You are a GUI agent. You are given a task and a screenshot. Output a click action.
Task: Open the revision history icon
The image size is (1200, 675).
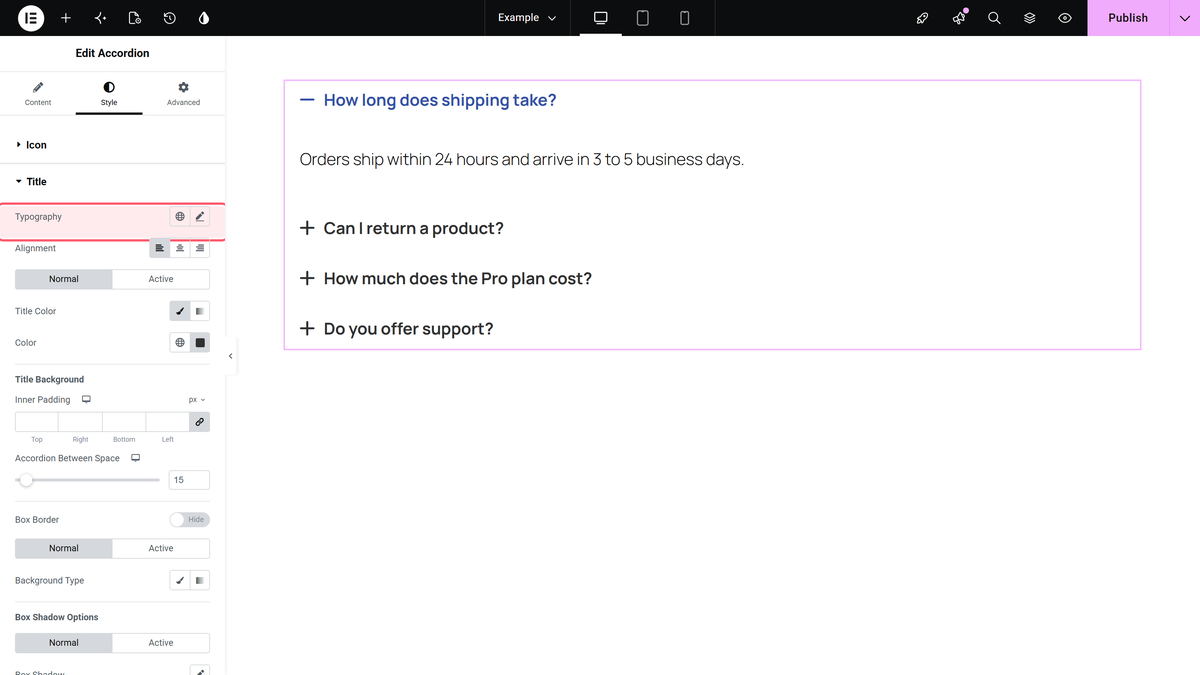coord(170,18)
